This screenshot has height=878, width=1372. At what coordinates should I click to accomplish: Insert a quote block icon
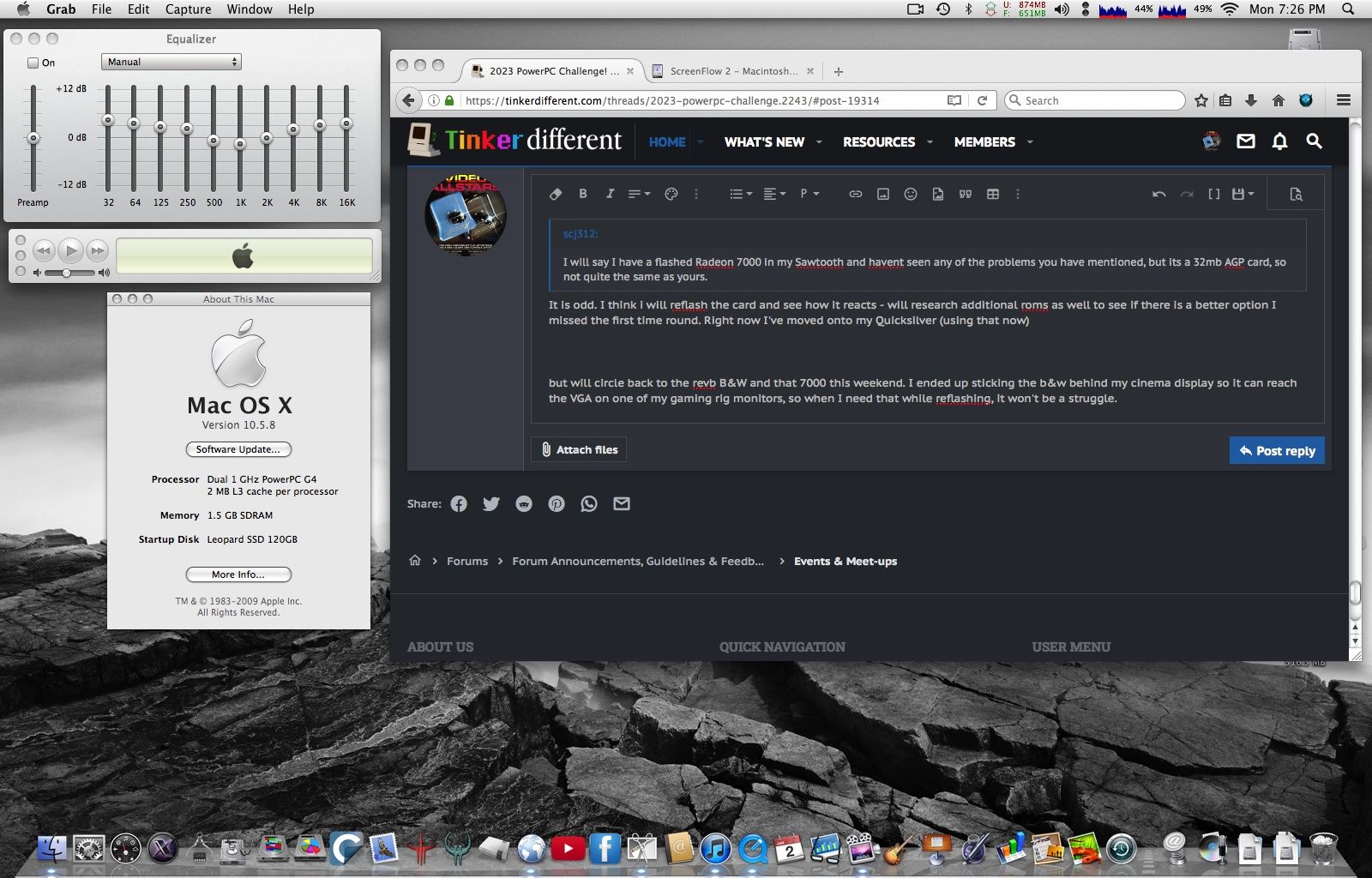[x=966, y=194]
